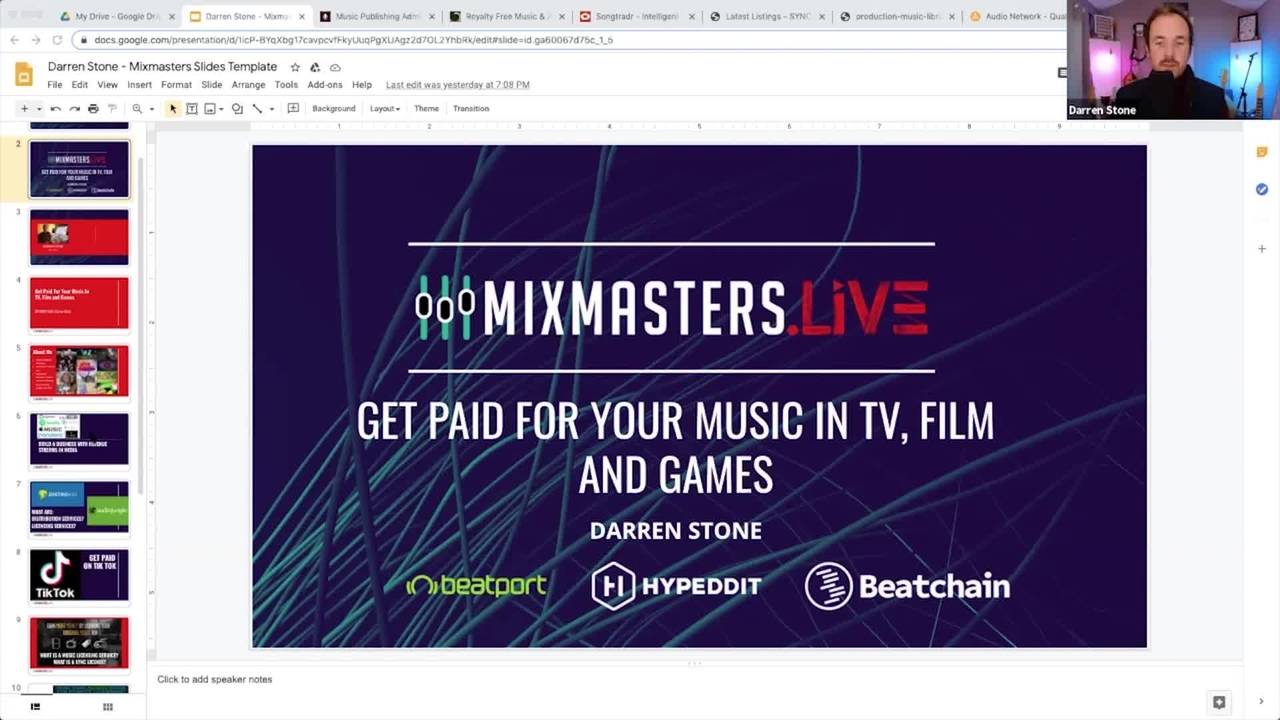1280x720 pixels.
Task: Open the Tasks side panel icon
Action: (x=1262, y=189)
